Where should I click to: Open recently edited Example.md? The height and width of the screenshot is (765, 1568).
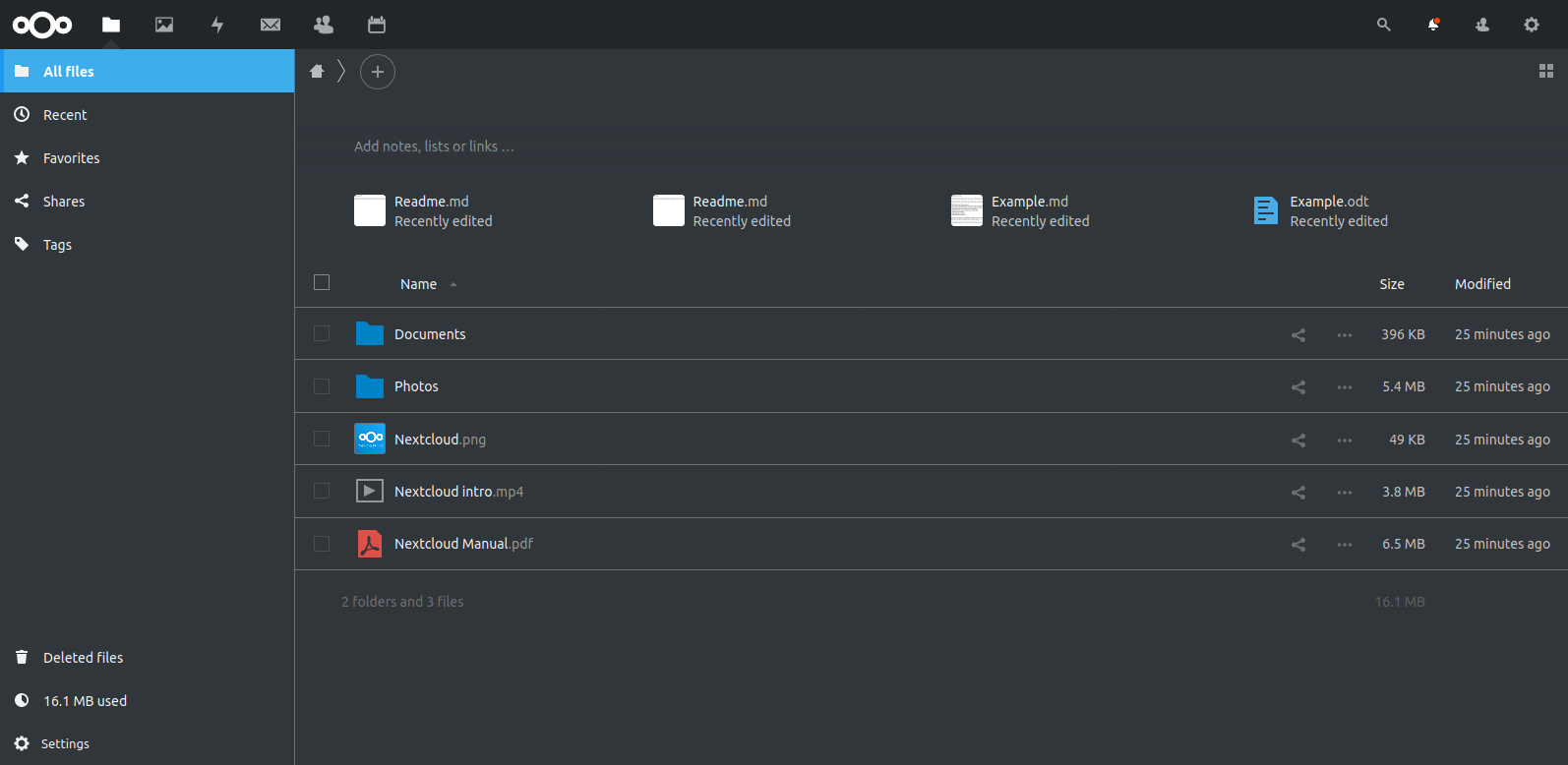tap(1020, 210)
